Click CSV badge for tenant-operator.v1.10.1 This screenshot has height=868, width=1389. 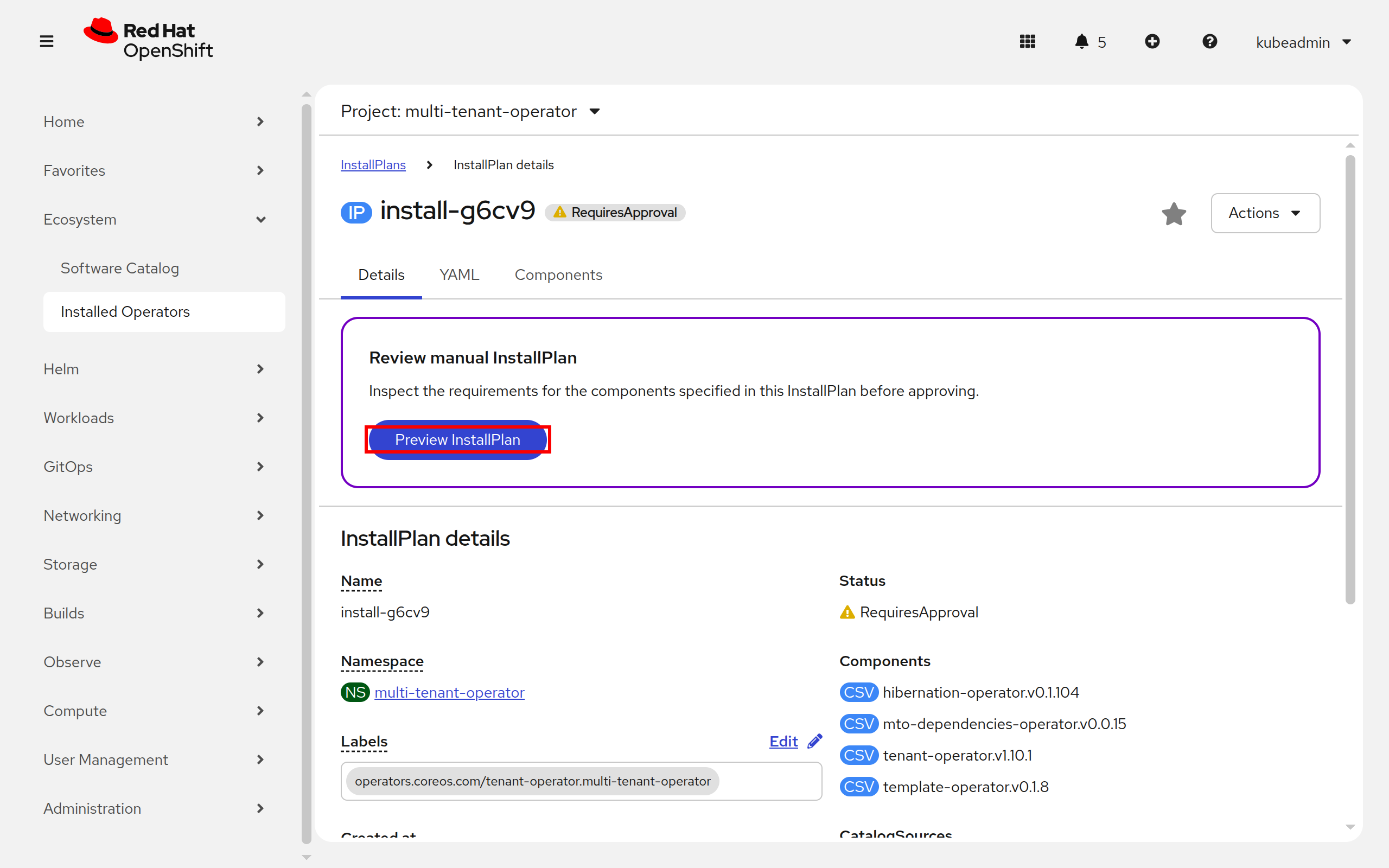859,756
